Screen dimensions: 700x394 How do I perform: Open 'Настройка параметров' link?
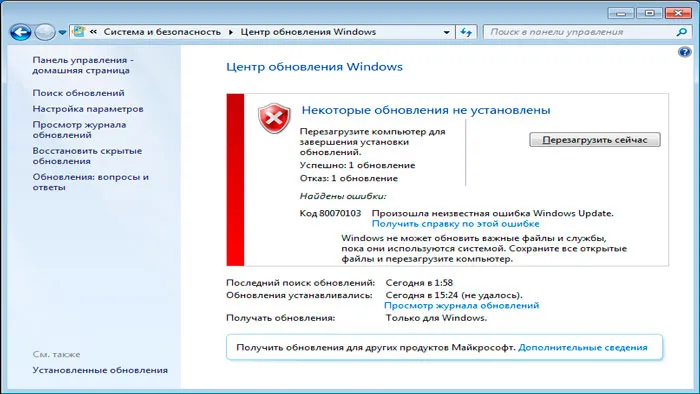coord(88,109)
